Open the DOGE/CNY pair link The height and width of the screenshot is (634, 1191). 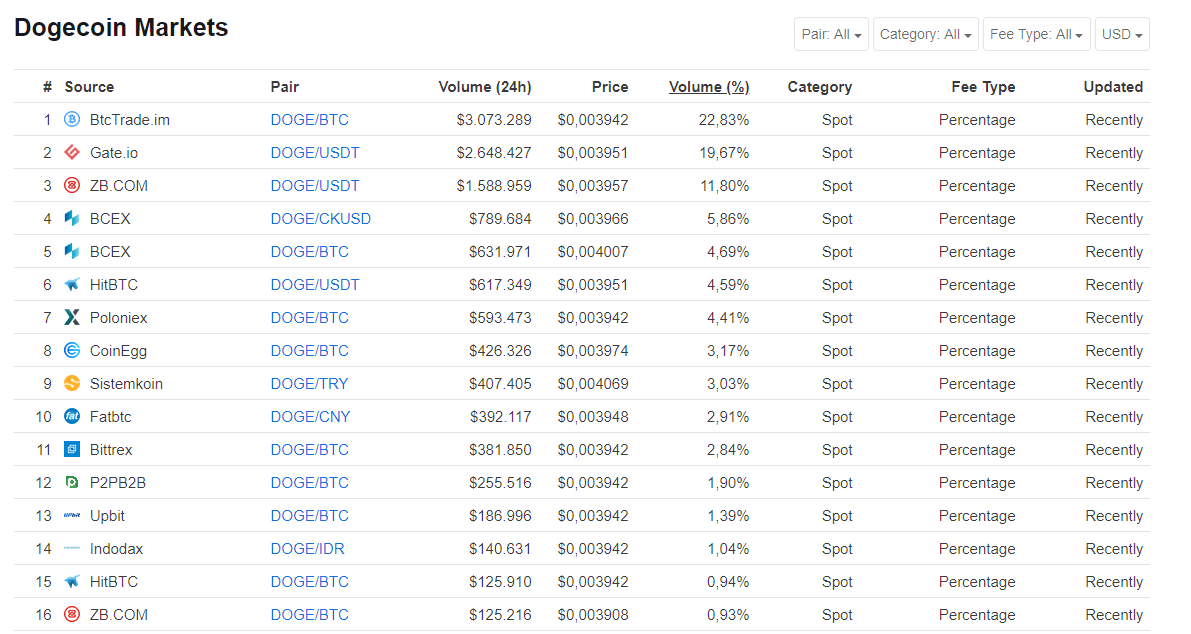point(310,417)
